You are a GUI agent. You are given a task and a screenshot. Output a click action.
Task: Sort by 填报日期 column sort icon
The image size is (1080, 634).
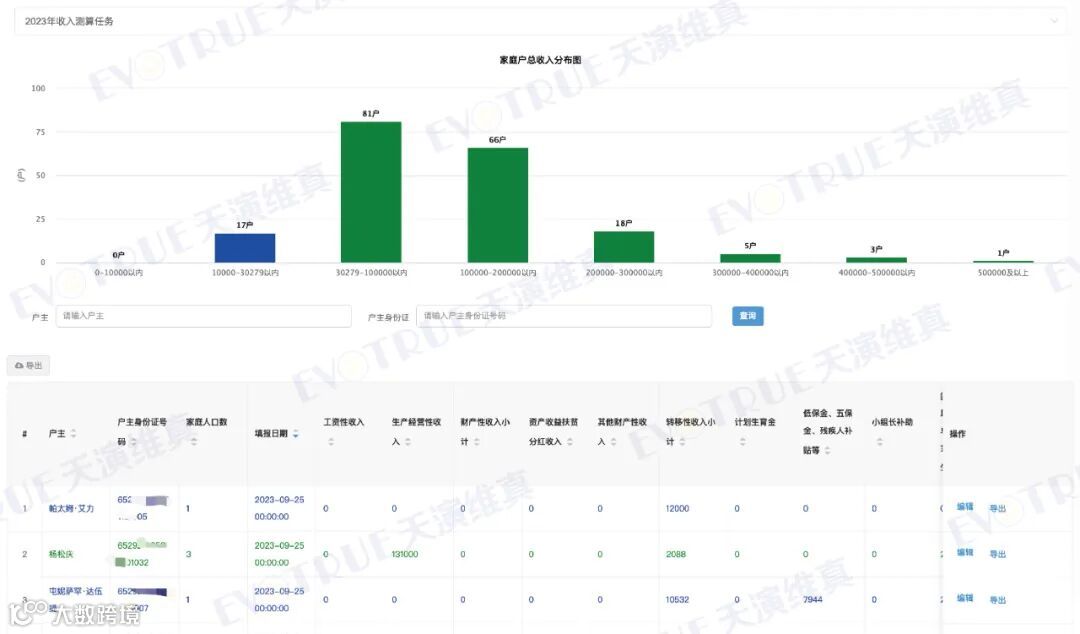coord(295,433)
